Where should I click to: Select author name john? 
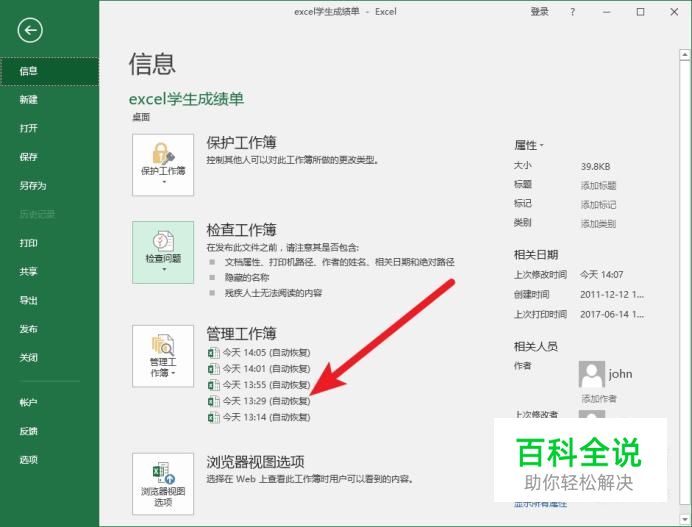click(x=621, y=374)
